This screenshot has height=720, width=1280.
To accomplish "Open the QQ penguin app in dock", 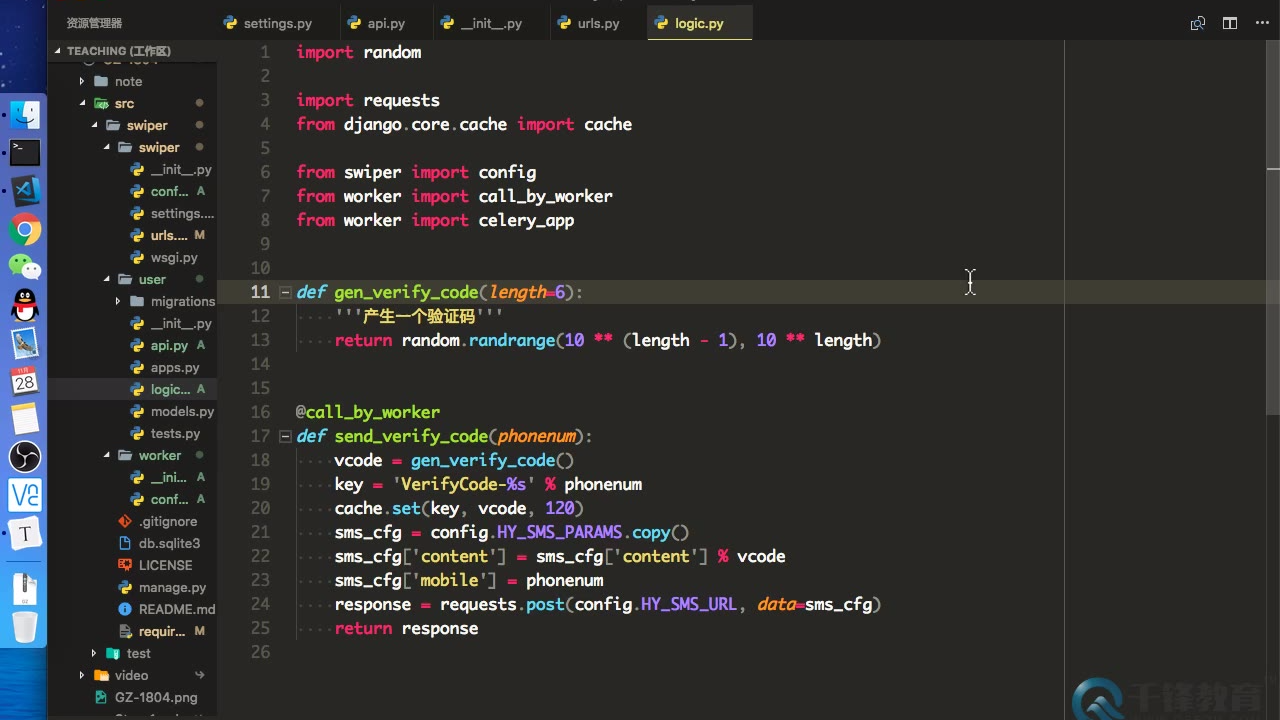I will [25, 305].
